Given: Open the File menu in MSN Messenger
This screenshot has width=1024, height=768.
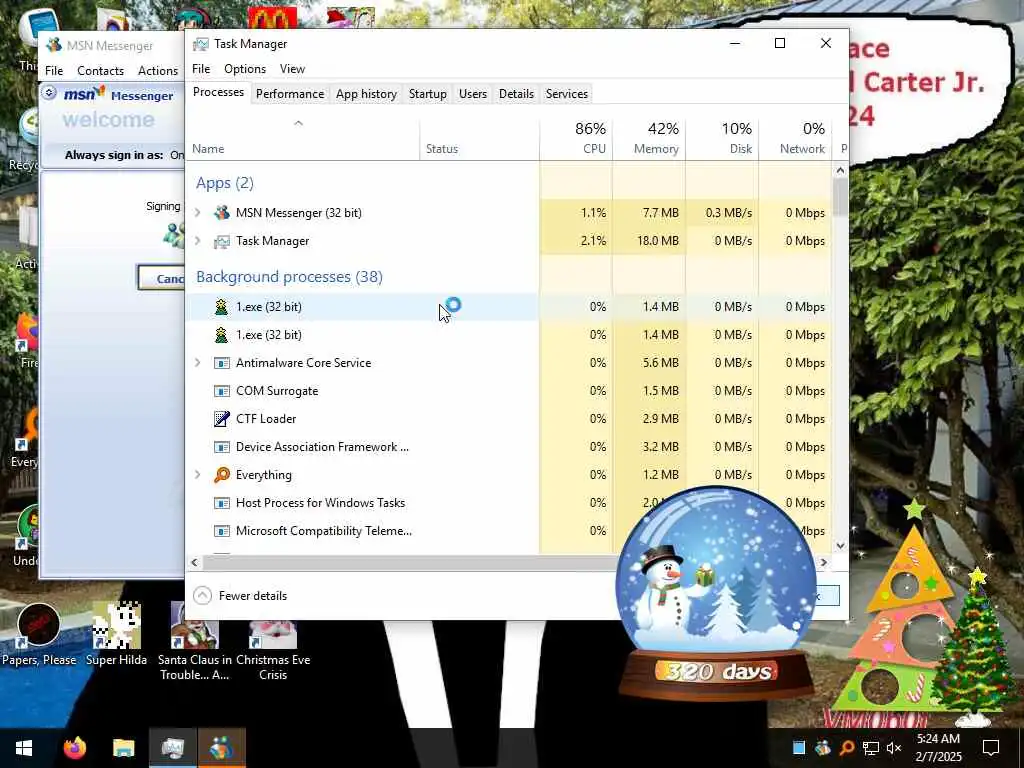Looking at the screenshot, I should pyautogui.click(x=54, y=71).
